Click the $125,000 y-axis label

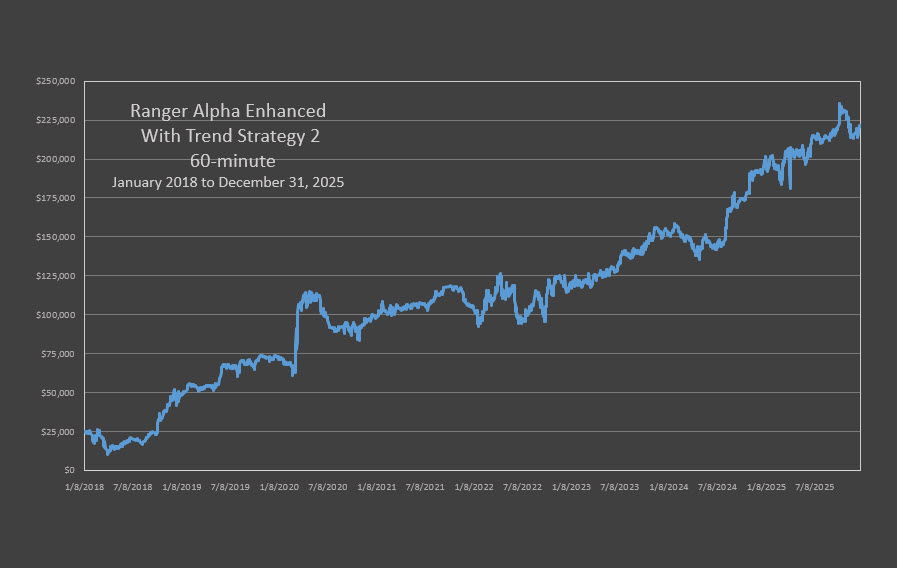(x=55, y=276)
